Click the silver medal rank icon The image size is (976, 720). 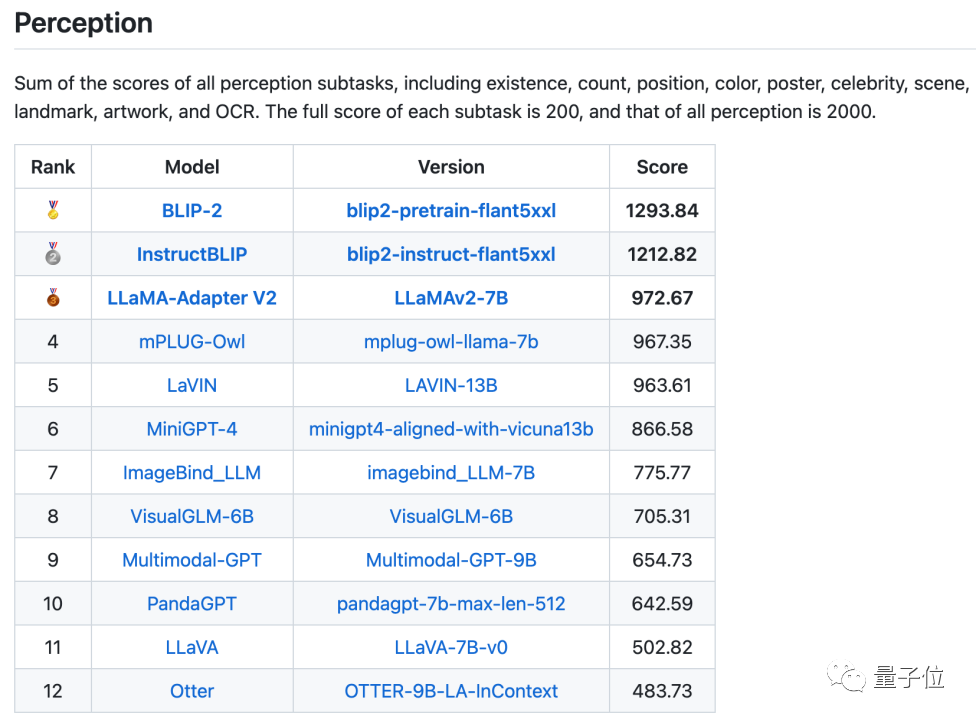53,254
